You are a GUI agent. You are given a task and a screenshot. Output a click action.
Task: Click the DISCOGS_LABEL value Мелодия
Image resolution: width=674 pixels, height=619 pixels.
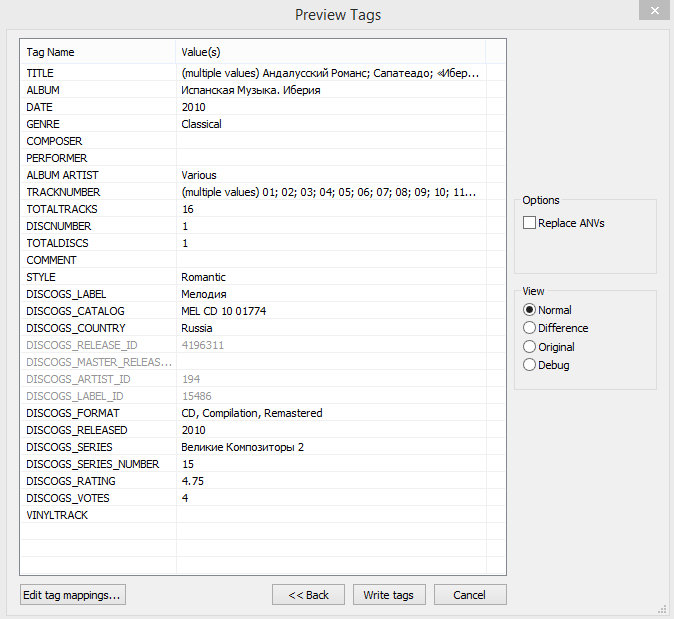(204, 294)
